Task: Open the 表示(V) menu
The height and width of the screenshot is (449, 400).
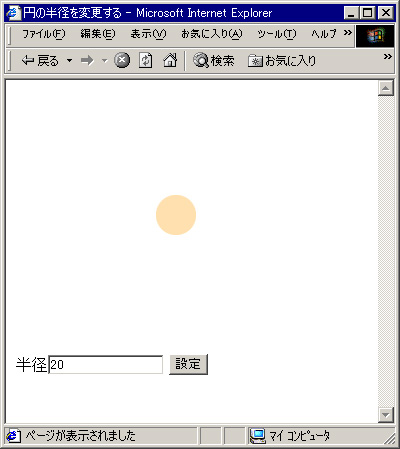Action: tap(148, 34)
